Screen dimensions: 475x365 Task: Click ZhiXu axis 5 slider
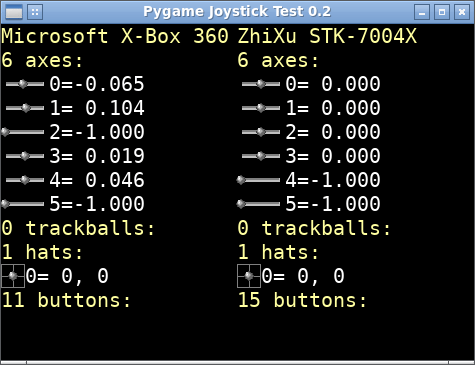tap(258, 204)
